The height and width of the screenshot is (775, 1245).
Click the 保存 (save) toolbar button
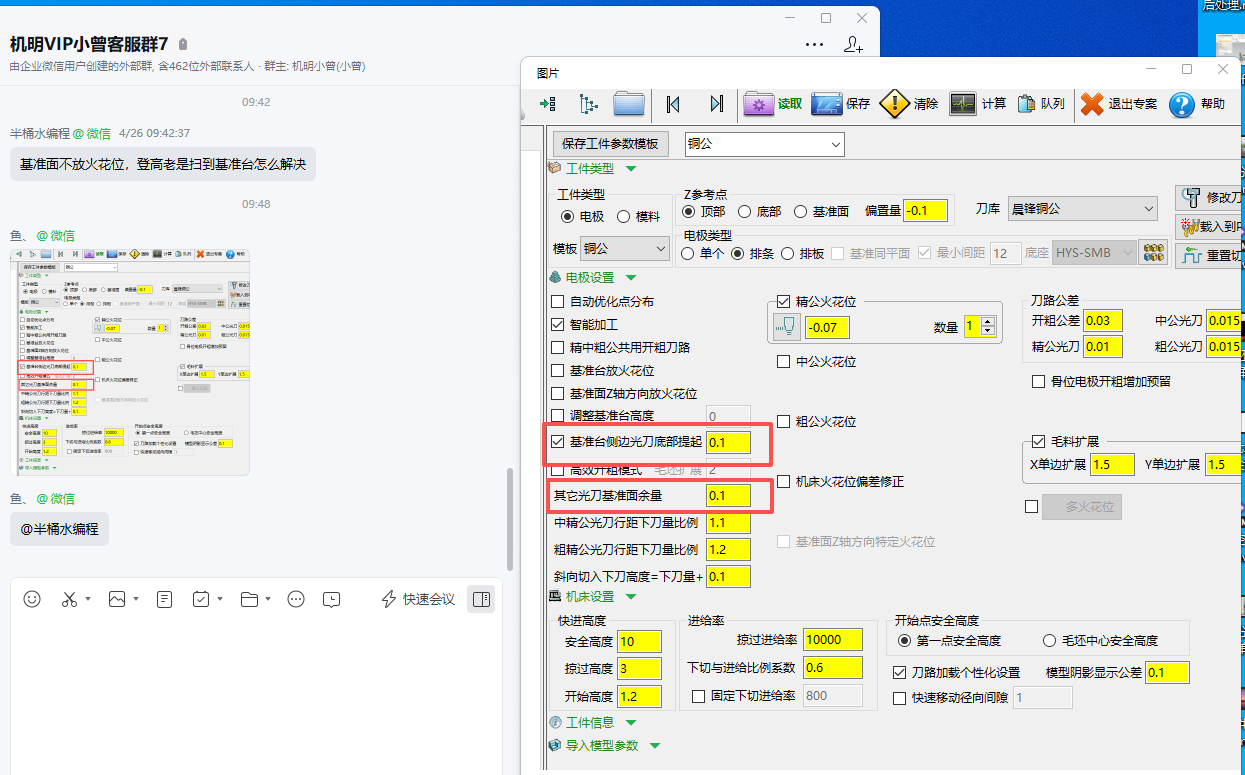[841, 104]
